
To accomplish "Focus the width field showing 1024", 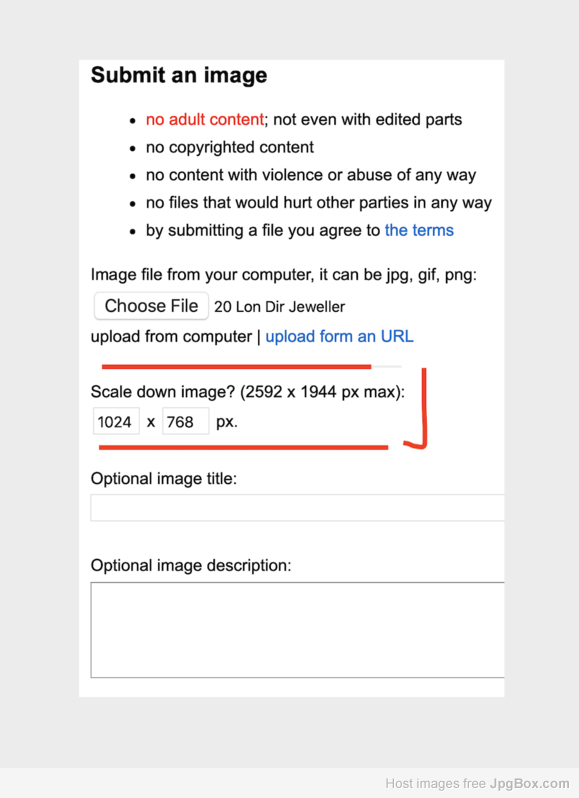I will point(116,421).
